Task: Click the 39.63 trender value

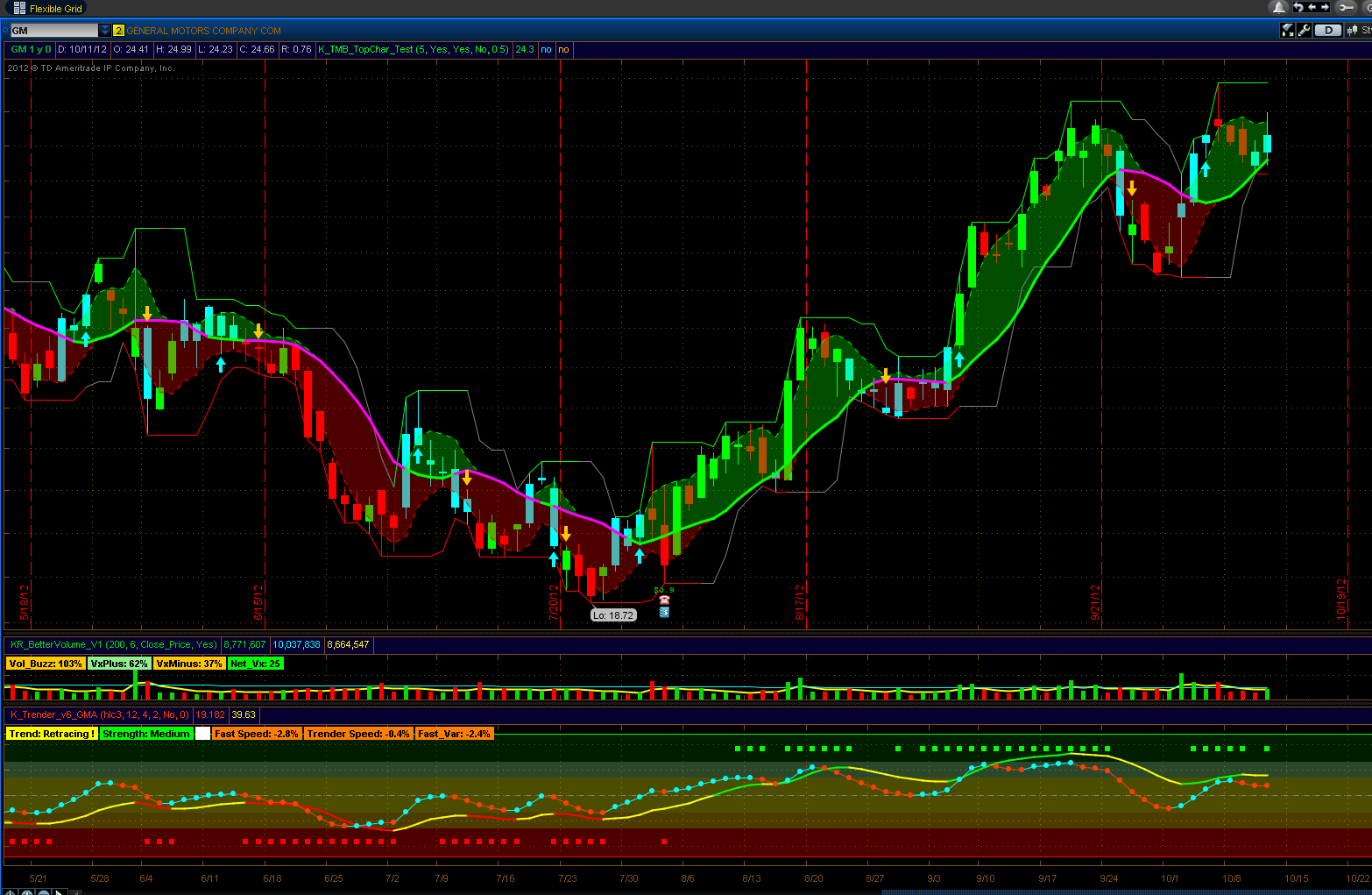Action: click(x=244, y=714)
